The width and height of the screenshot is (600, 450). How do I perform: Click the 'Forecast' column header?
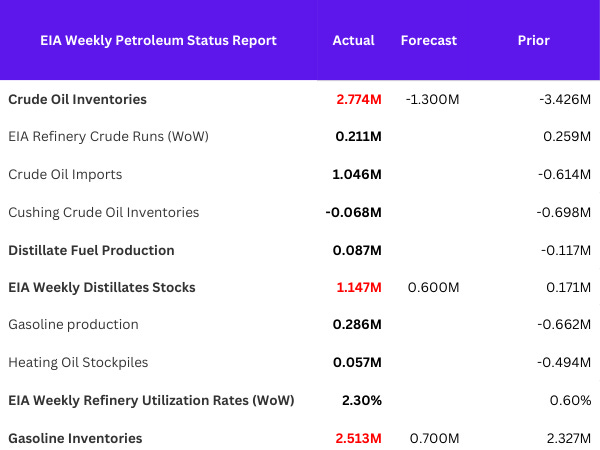(429, 41)
